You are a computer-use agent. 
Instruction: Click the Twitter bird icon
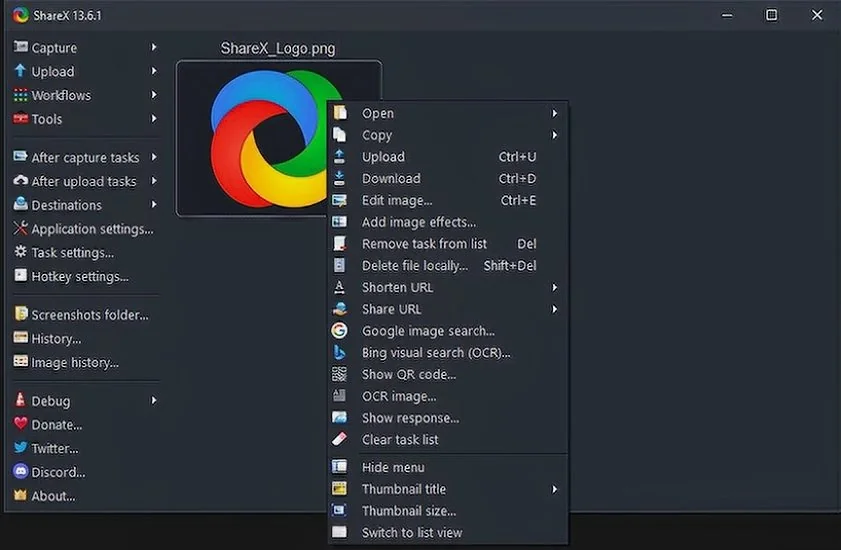point(20,447)
